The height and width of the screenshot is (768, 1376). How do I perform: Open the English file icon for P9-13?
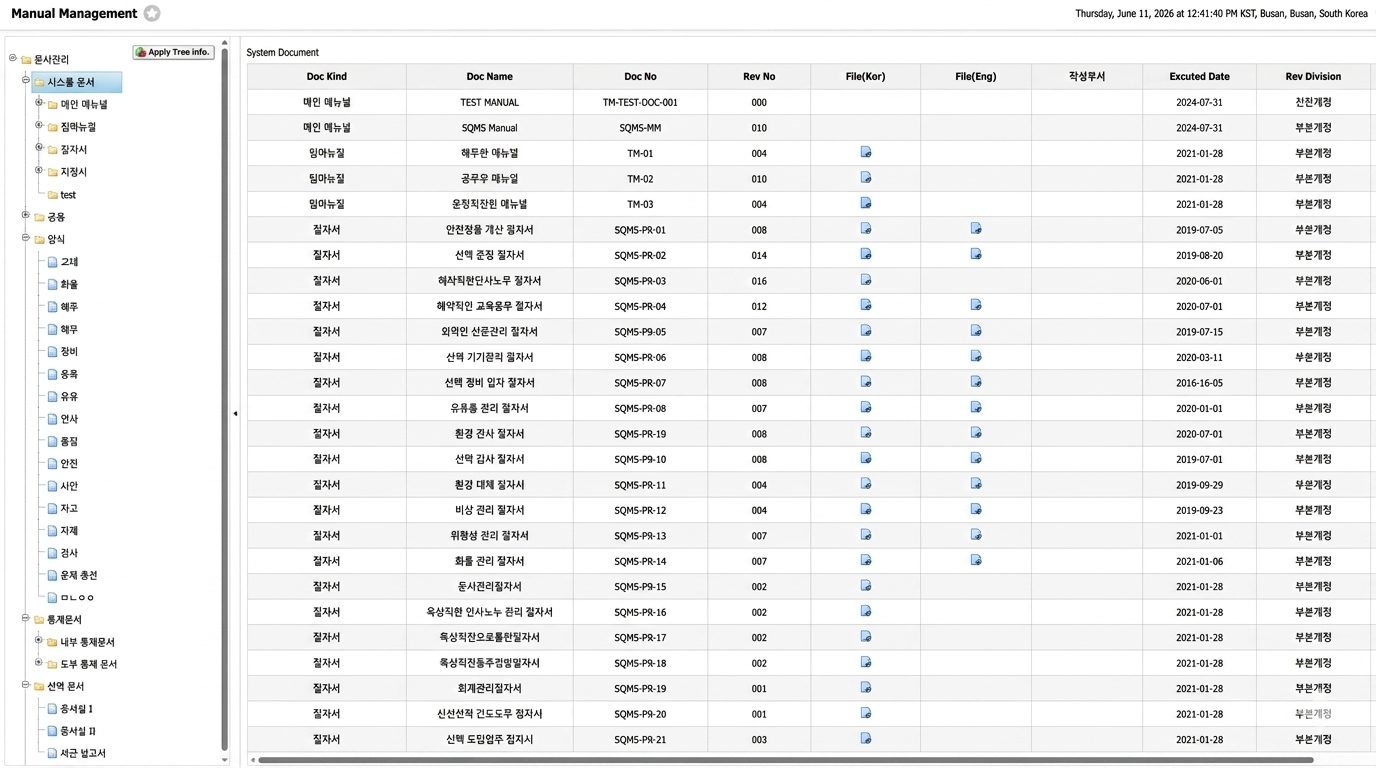click(976, 535)
